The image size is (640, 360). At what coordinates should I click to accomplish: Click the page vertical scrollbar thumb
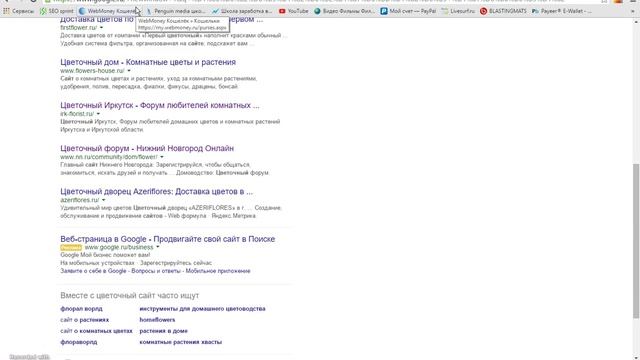point(636,240)
